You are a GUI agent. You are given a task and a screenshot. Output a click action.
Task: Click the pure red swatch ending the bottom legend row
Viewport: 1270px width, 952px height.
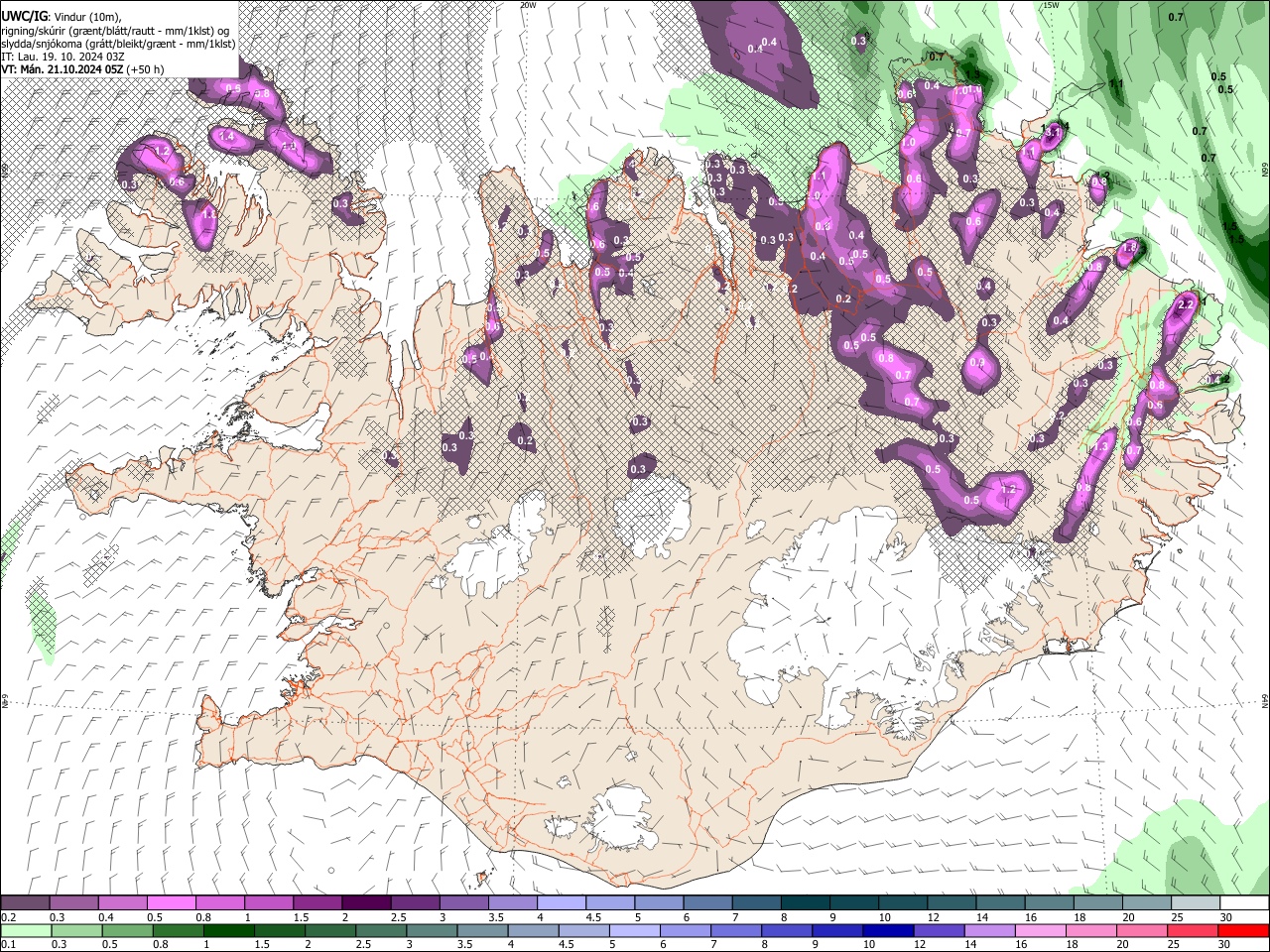pos(1241,930)
